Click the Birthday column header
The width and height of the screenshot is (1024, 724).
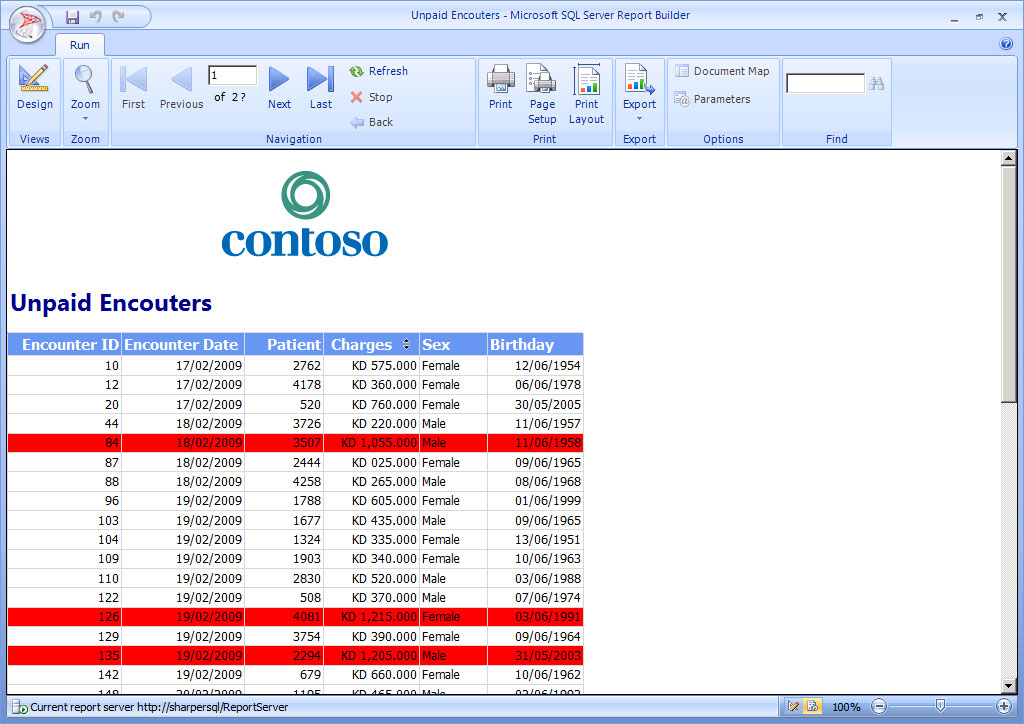[536, 344]
